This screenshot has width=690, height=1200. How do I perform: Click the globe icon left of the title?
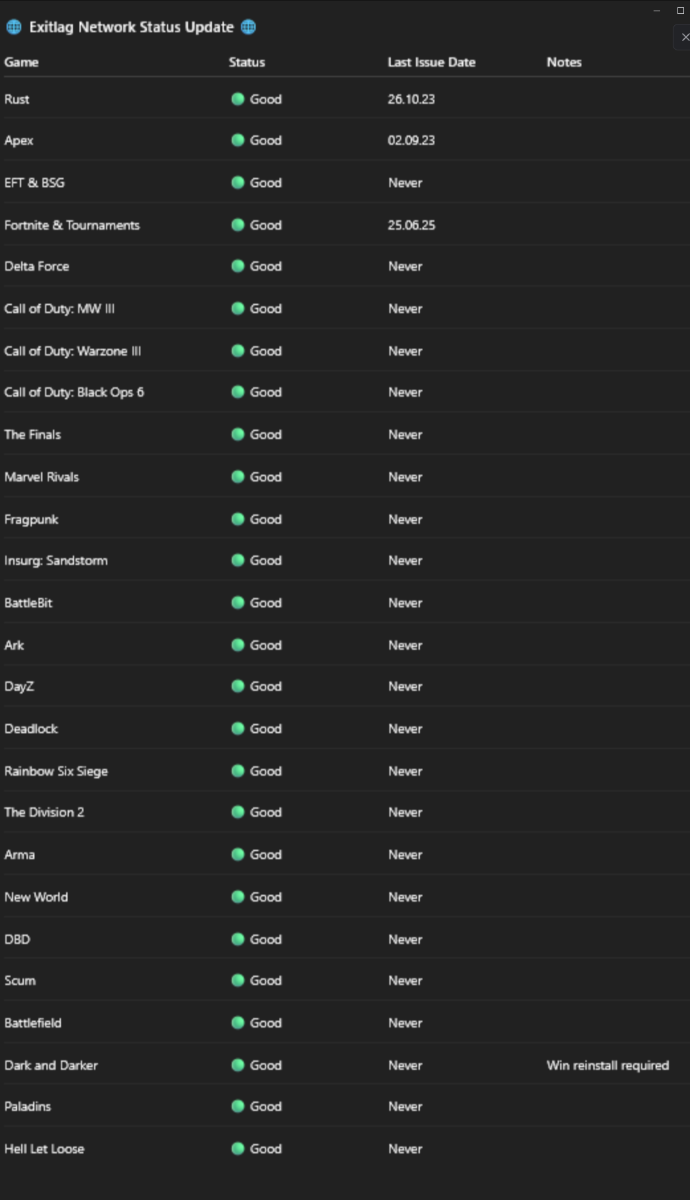(x=14, y=28)
